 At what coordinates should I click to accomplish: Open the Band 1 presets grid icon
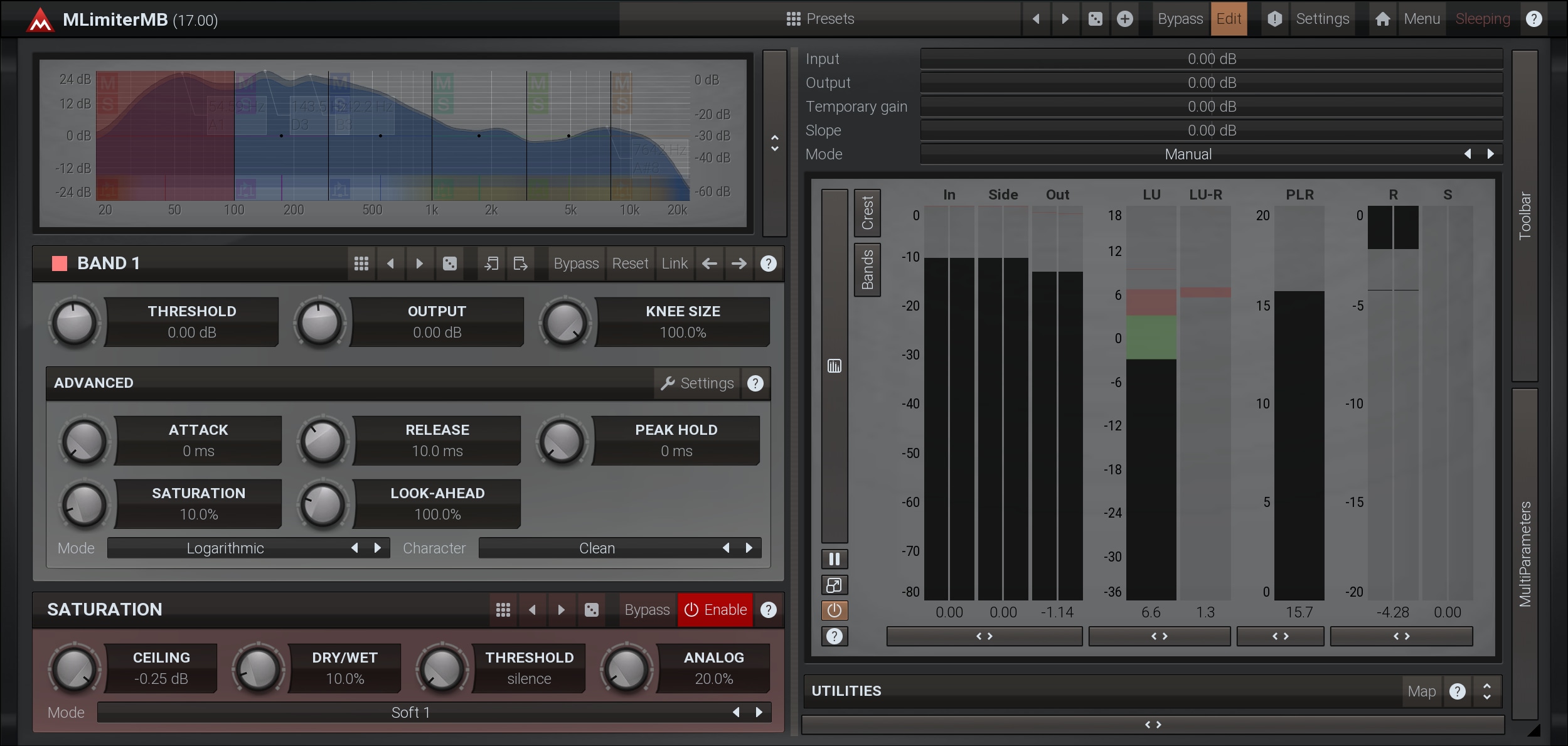361,264
